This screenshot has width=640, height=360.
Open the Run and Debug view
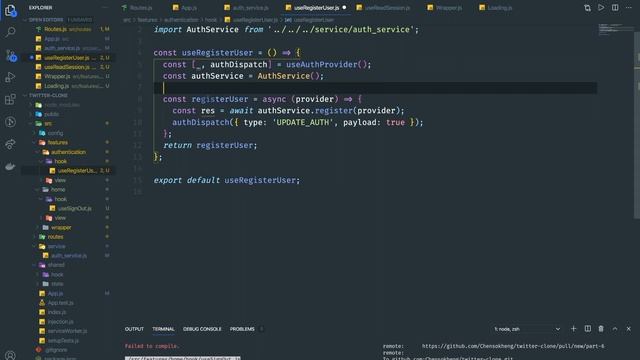click(10, 77)
